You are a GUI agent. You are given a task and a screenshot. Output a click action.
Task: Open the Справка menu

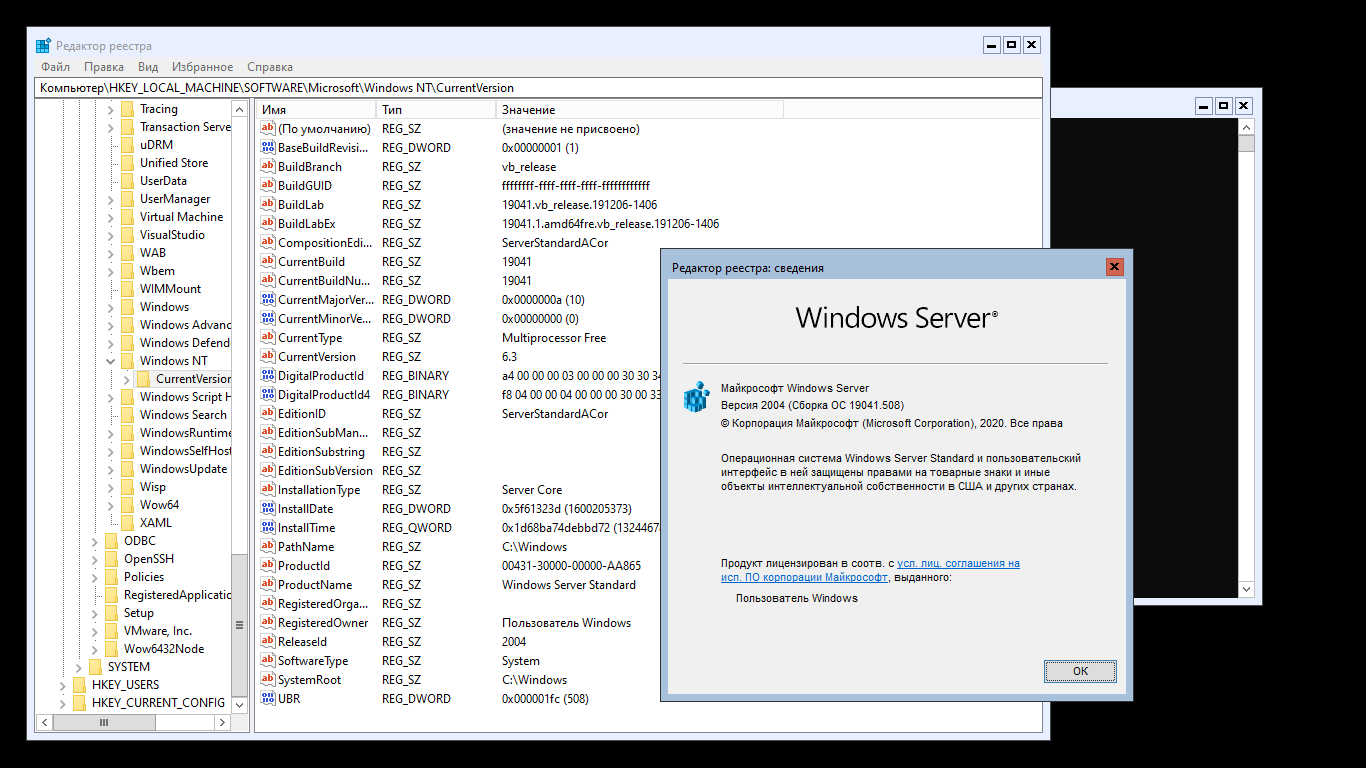270,67
